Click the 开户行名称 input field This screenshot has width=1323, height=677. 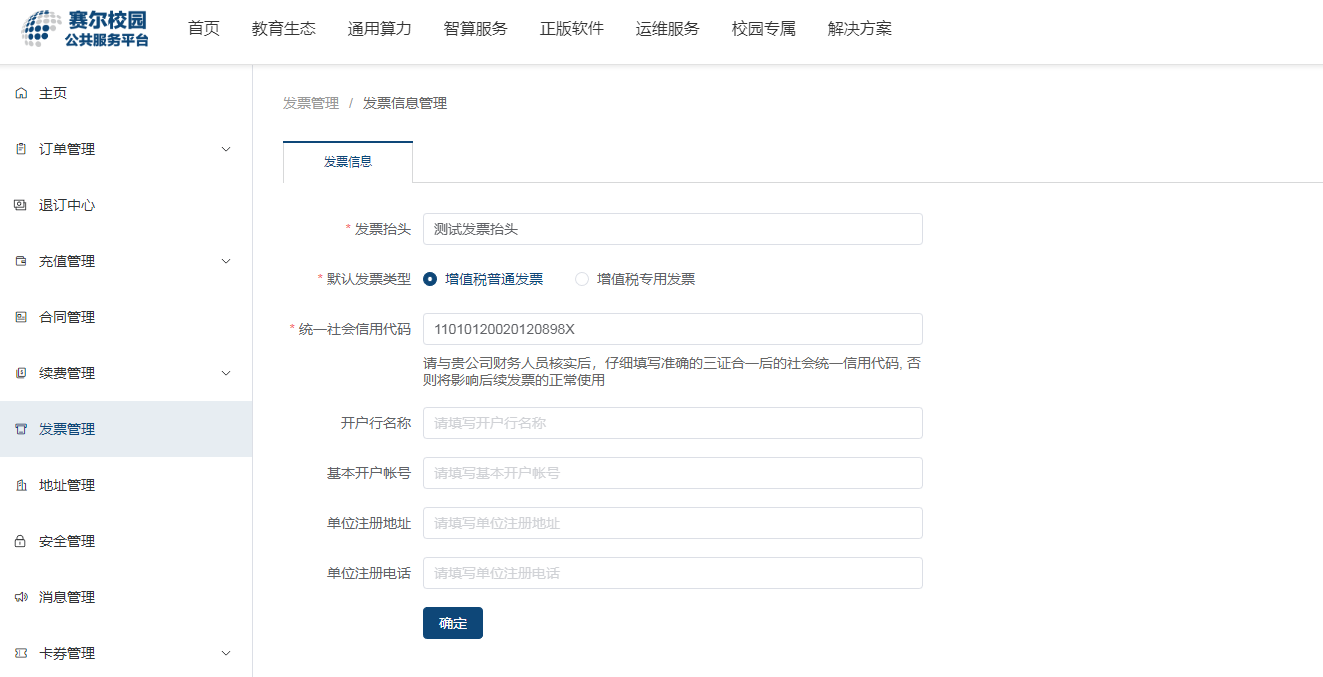672,423
